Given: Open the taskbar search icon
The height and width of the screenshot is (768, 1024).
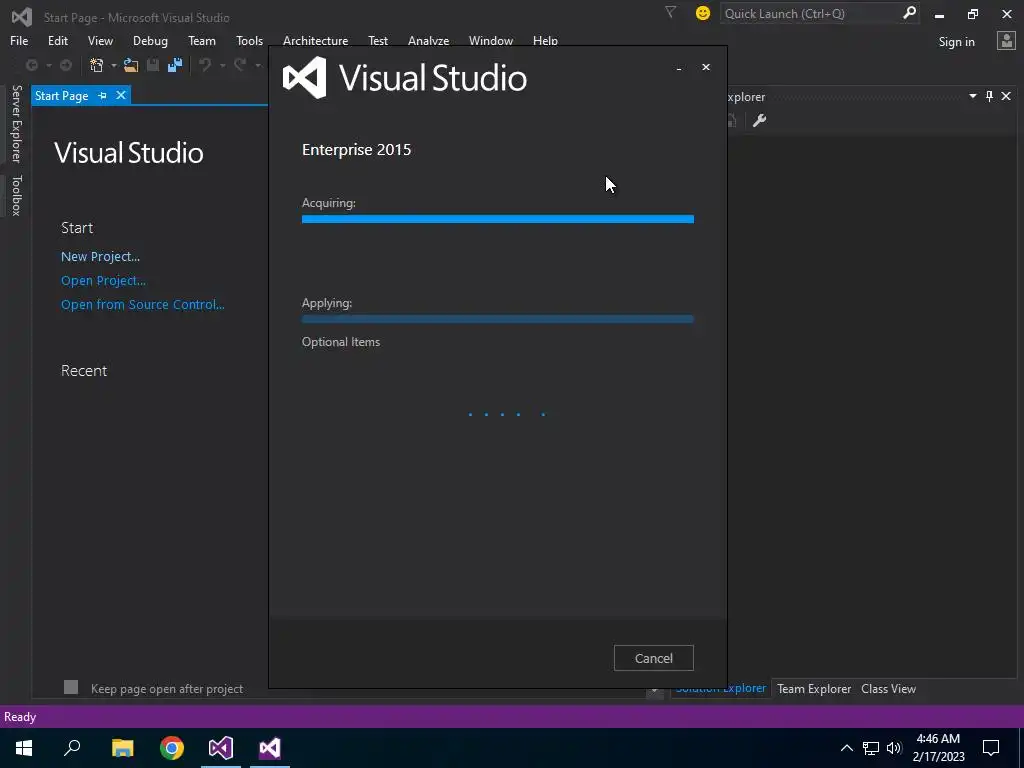Looking at the screenshot, I should point(72,748).
